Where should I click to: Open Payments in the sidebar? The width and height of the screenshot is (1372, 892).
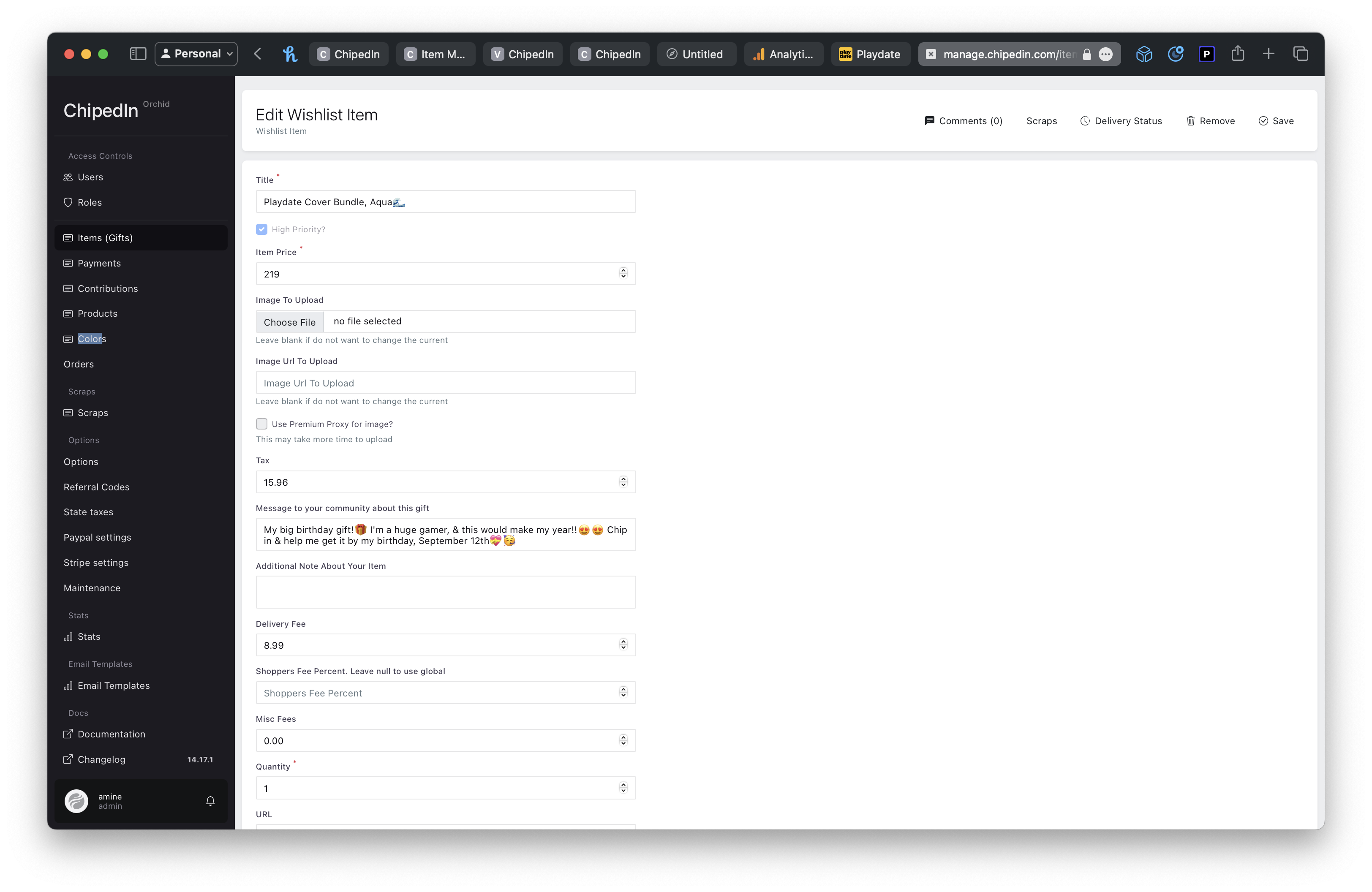tap(141, 263)
